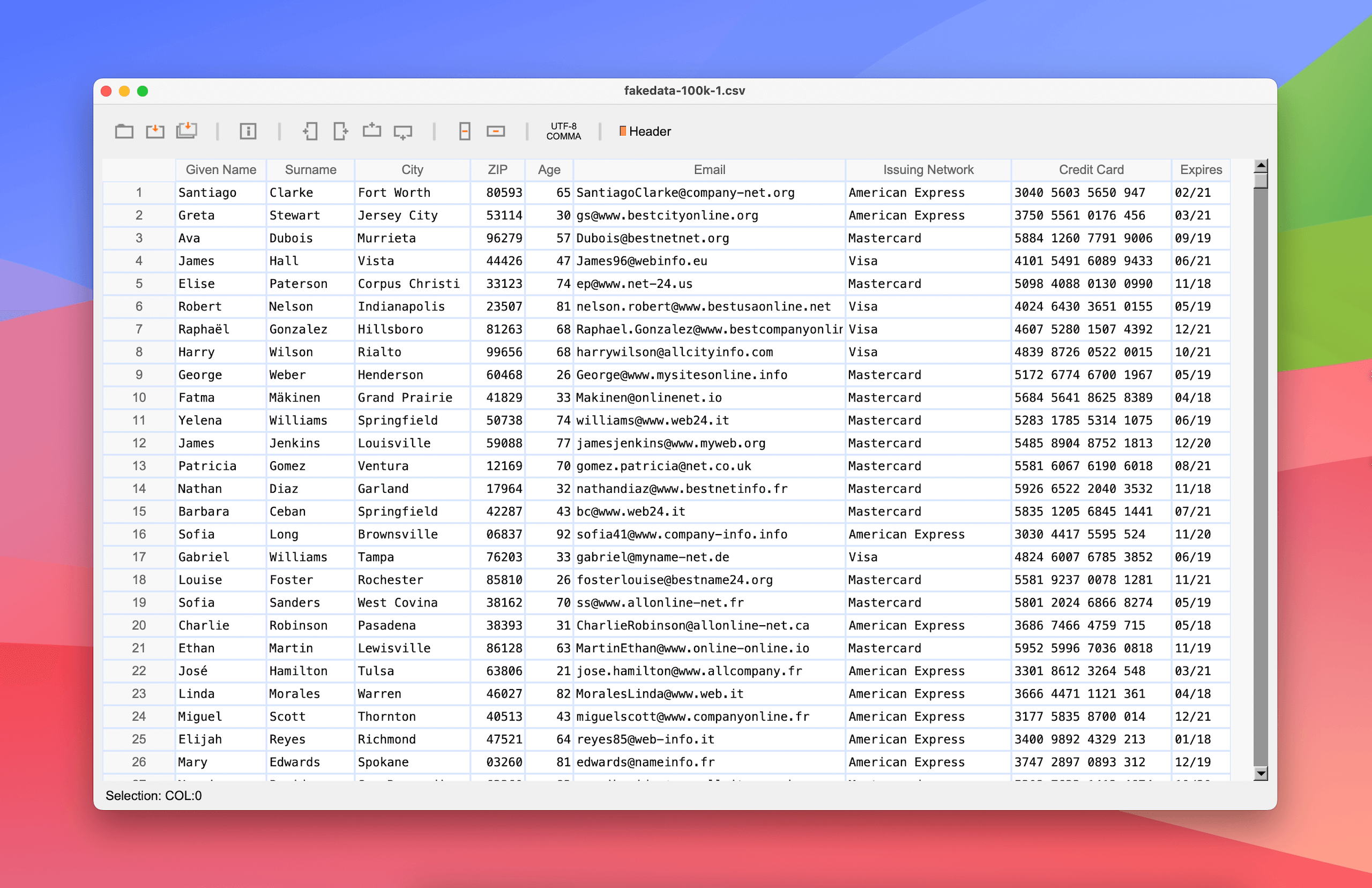The height and width of the screenshot is (888, 1372).
Task: Click the Save file icon
Action: (x=155, y=131)
